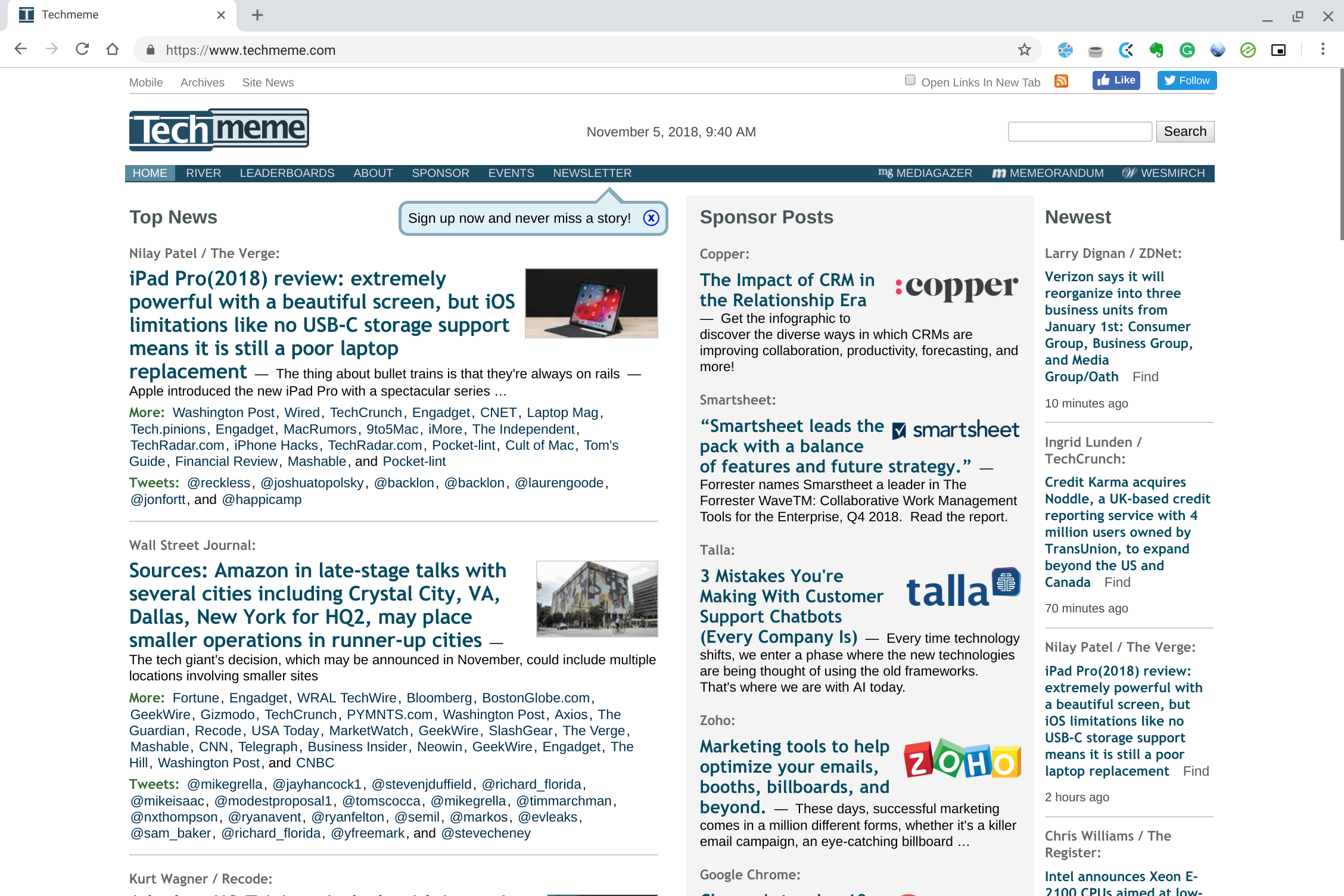The width and height of the screenshot is (1344, 896).
Task: Go to MEDIAGAZER sister site
Action: (925, 173)
